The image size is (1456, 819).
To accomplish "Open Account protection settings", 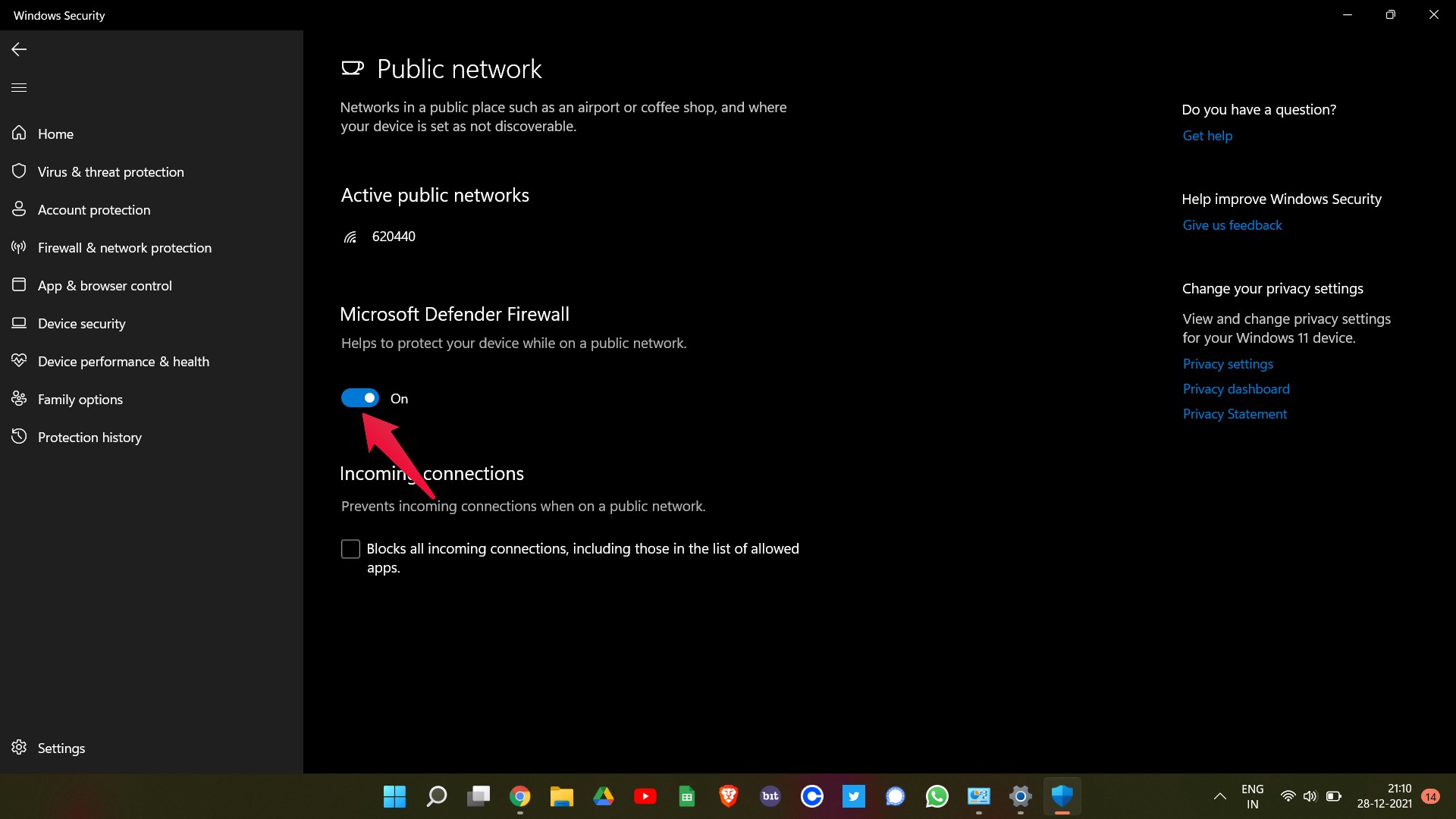I will (94, 209).
